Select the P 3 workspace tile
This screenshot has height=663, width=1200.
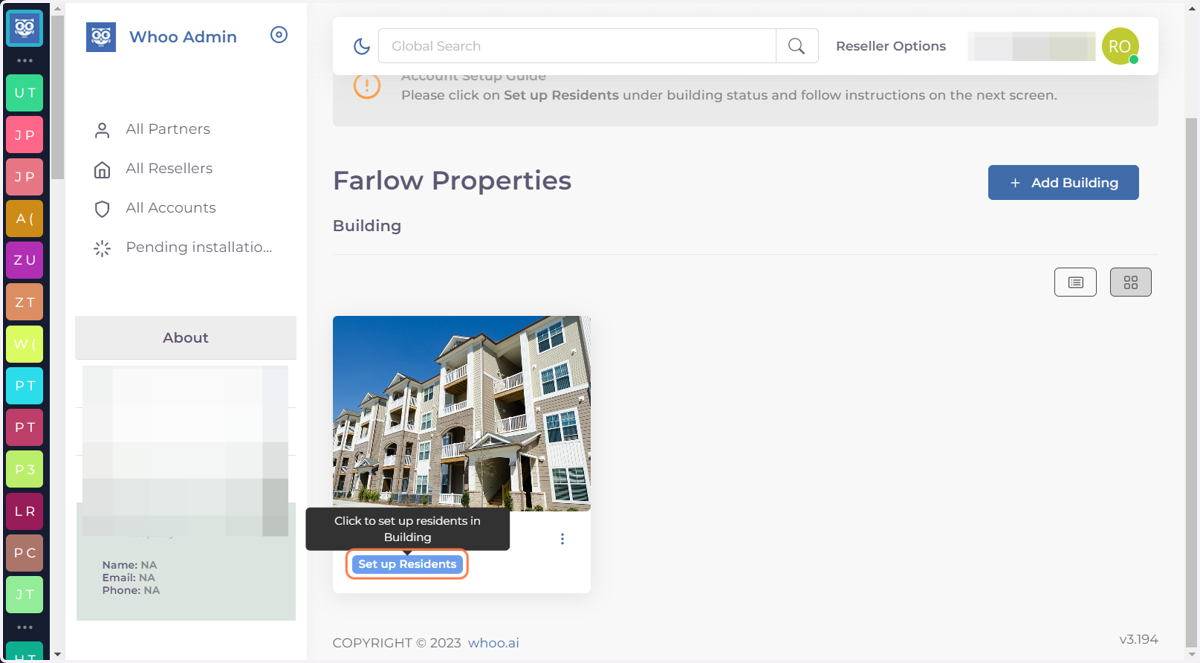pyautogui.click(x=25, y=469)
